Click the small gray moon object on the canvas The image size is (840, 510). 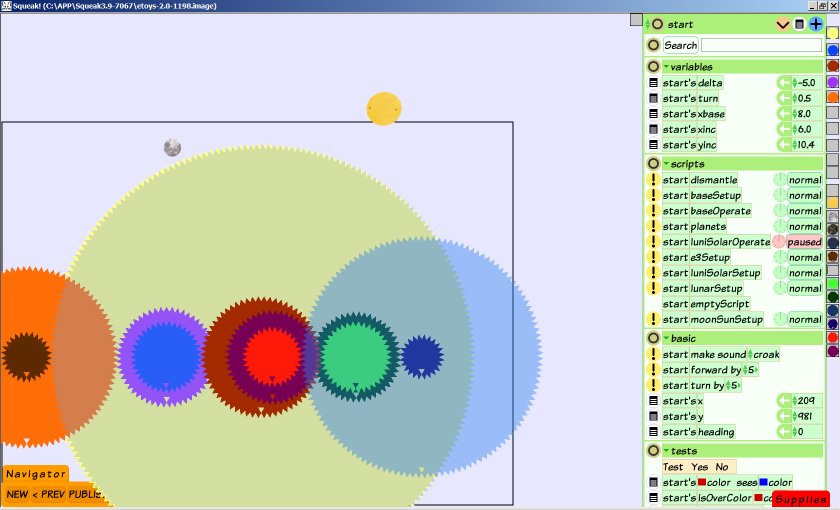click(172, 147)
